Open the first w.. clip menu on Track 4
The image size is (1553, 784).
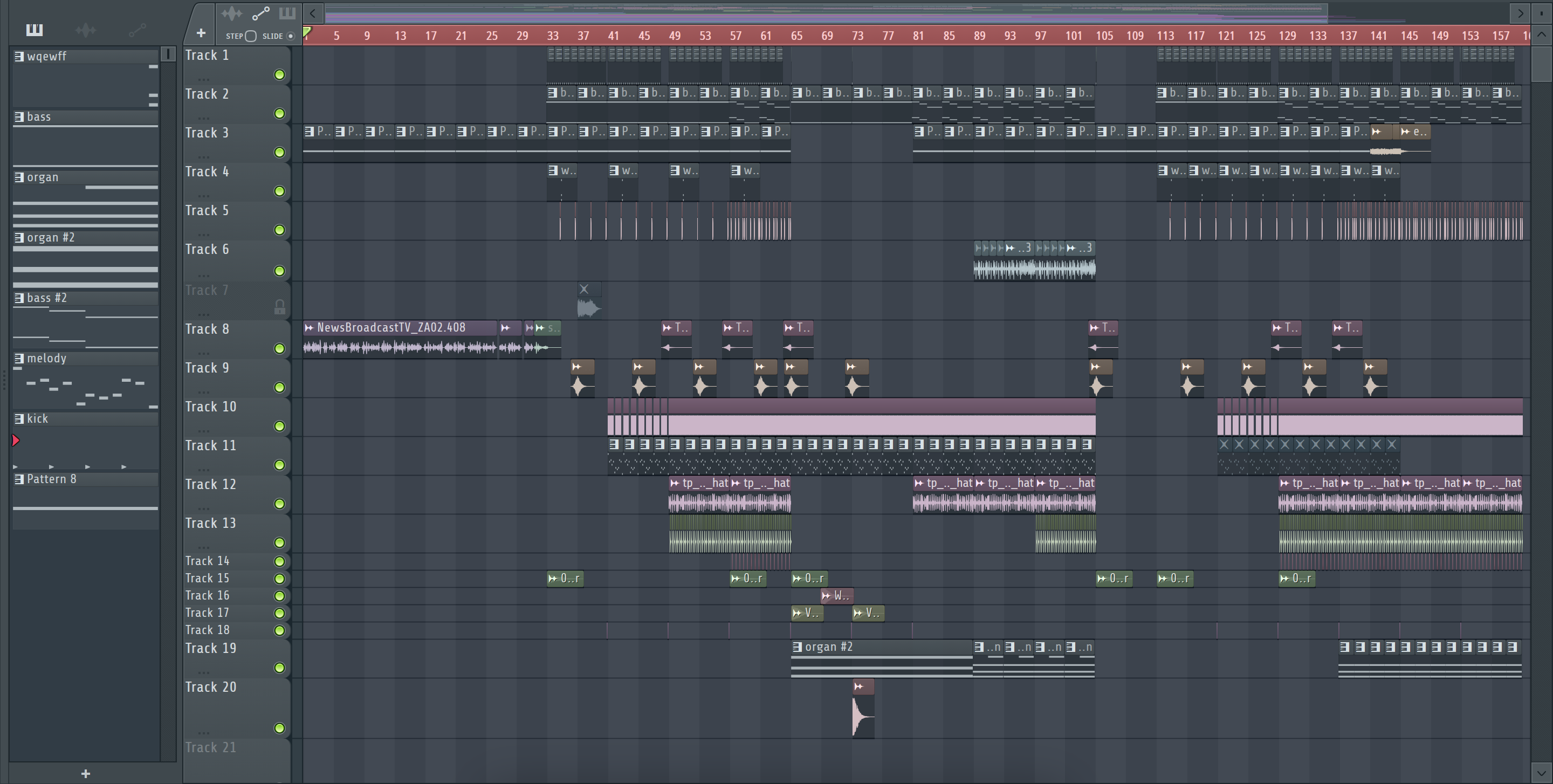[553, 170]
